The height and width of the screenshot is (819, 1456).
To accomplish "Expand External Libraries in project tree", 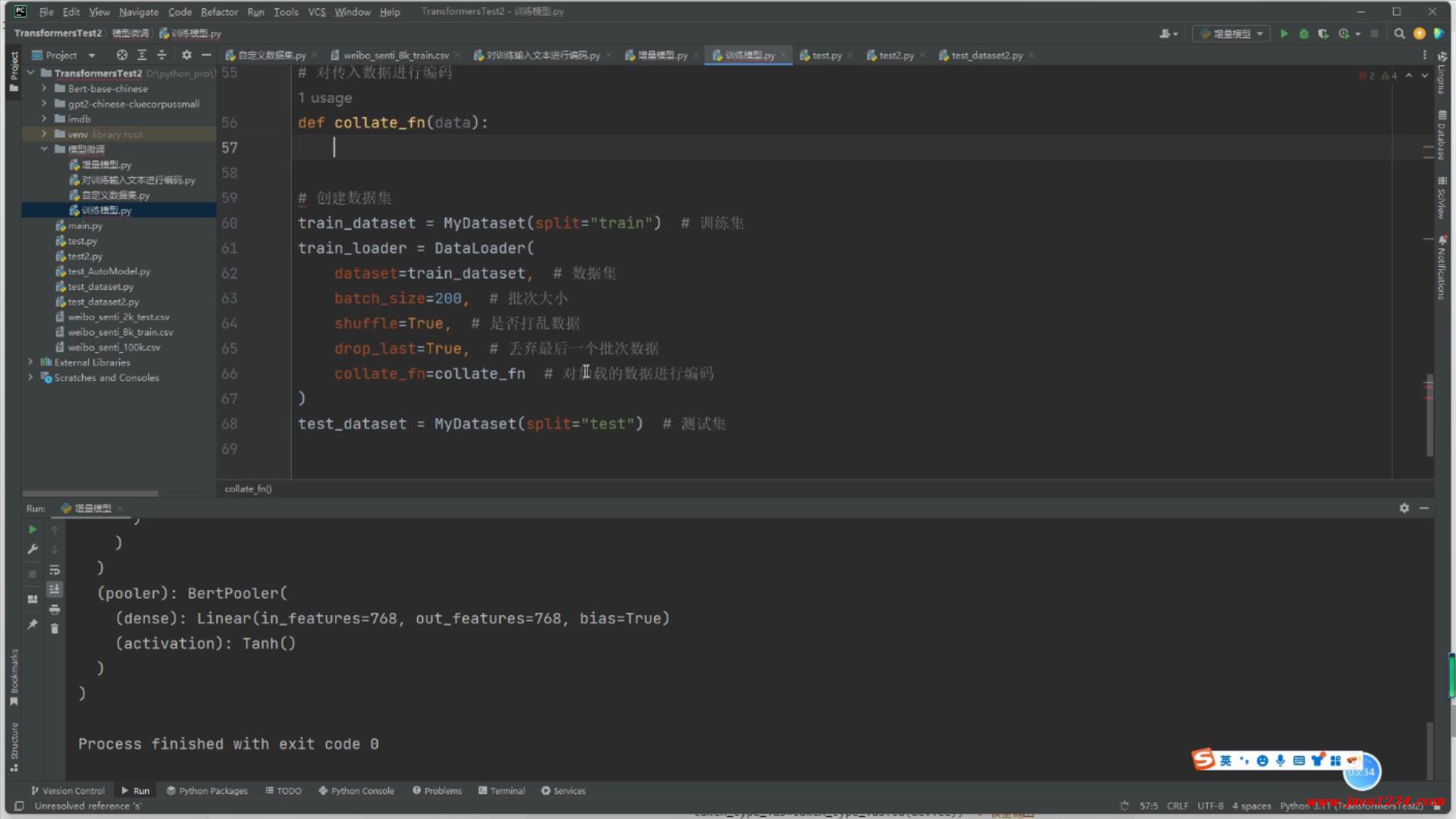I will tap(30, 362).
